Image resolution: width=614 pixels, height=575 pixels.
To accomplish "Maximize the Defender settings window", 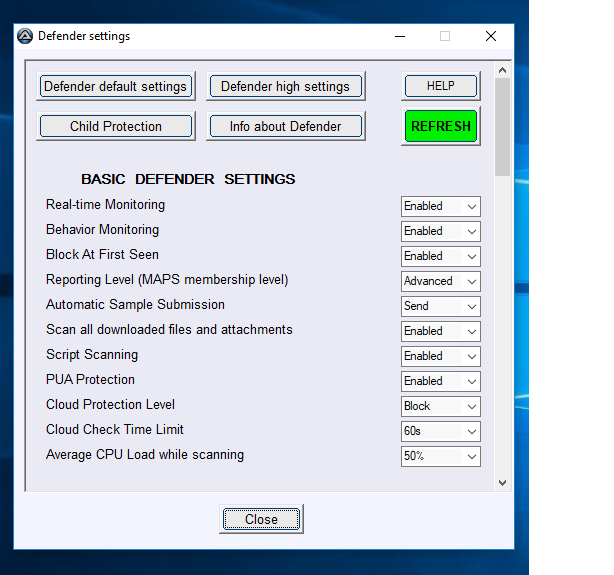I will click(x=445, y=36).
